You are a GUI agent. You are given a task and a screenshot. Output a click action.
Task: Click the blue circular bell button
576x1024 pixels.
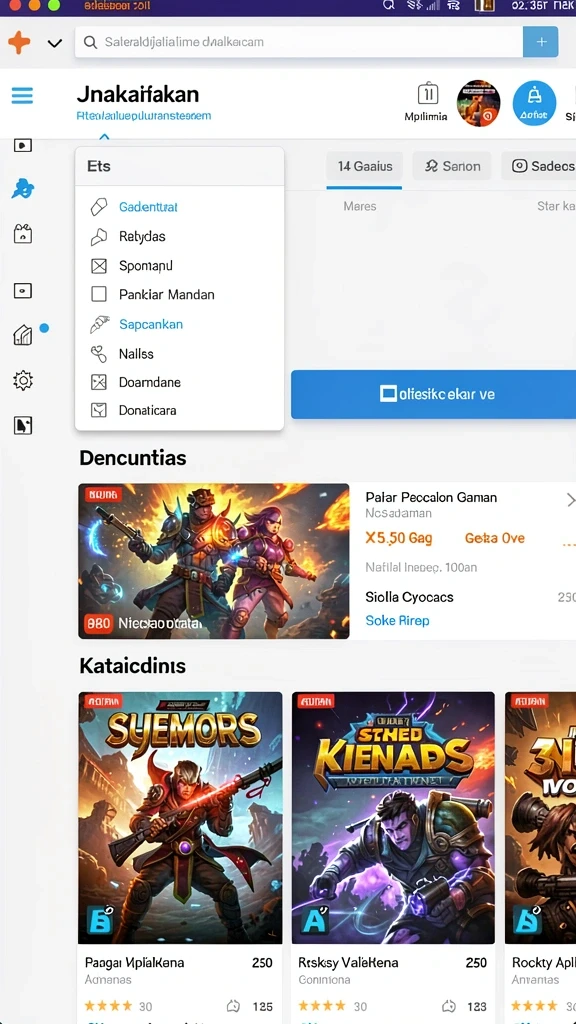click(534, 103)
